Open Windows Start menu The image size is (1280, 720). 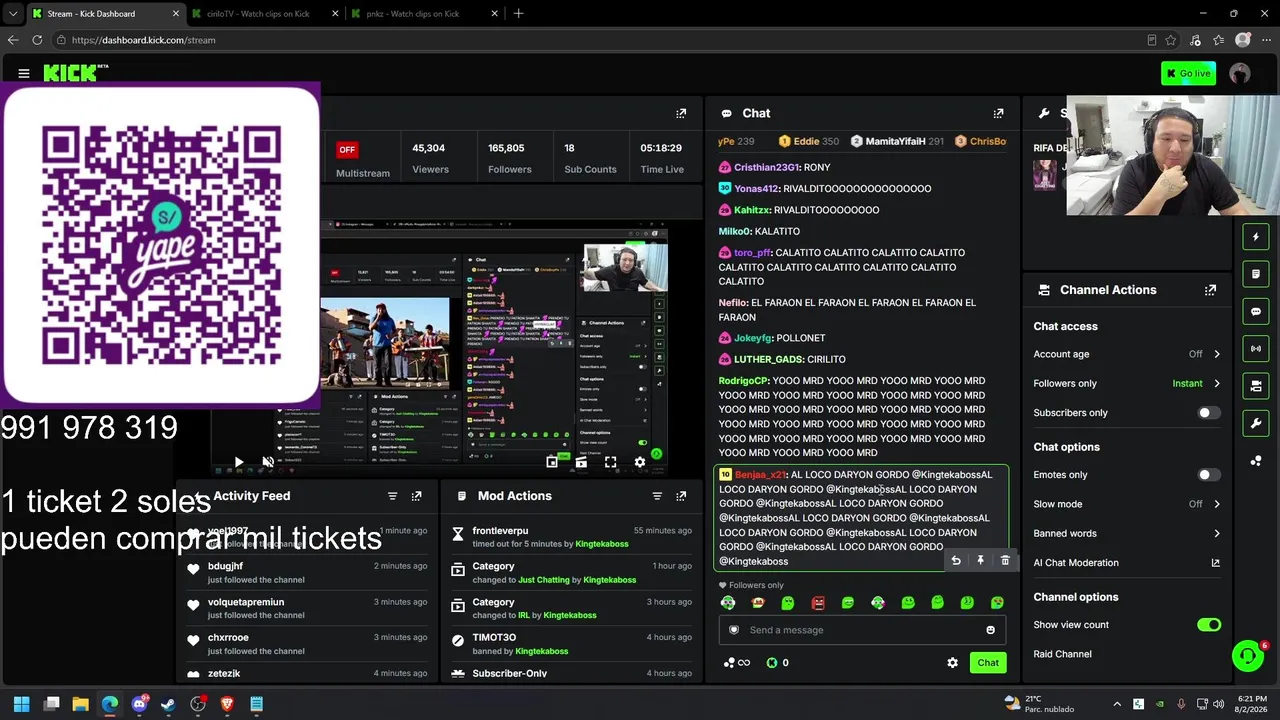[21, 704]
